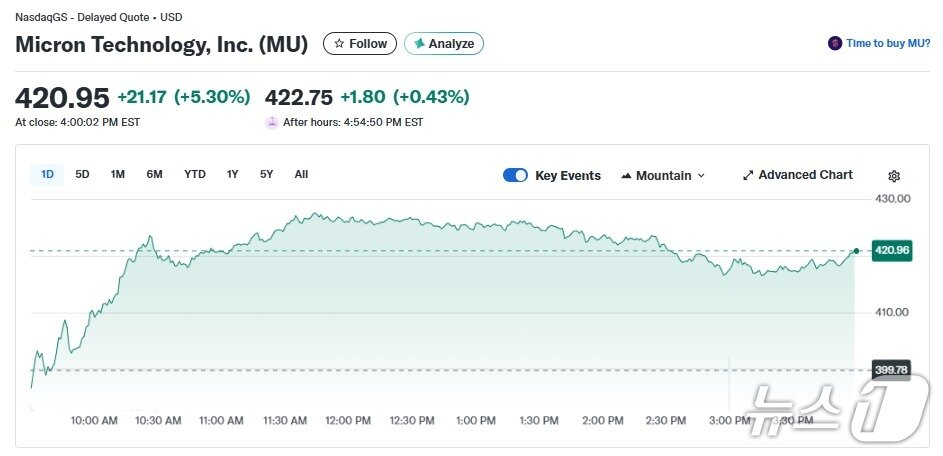Click the Analyze sparkle icon
Viewport: 943px width, 456px height.
coord(419,44)
